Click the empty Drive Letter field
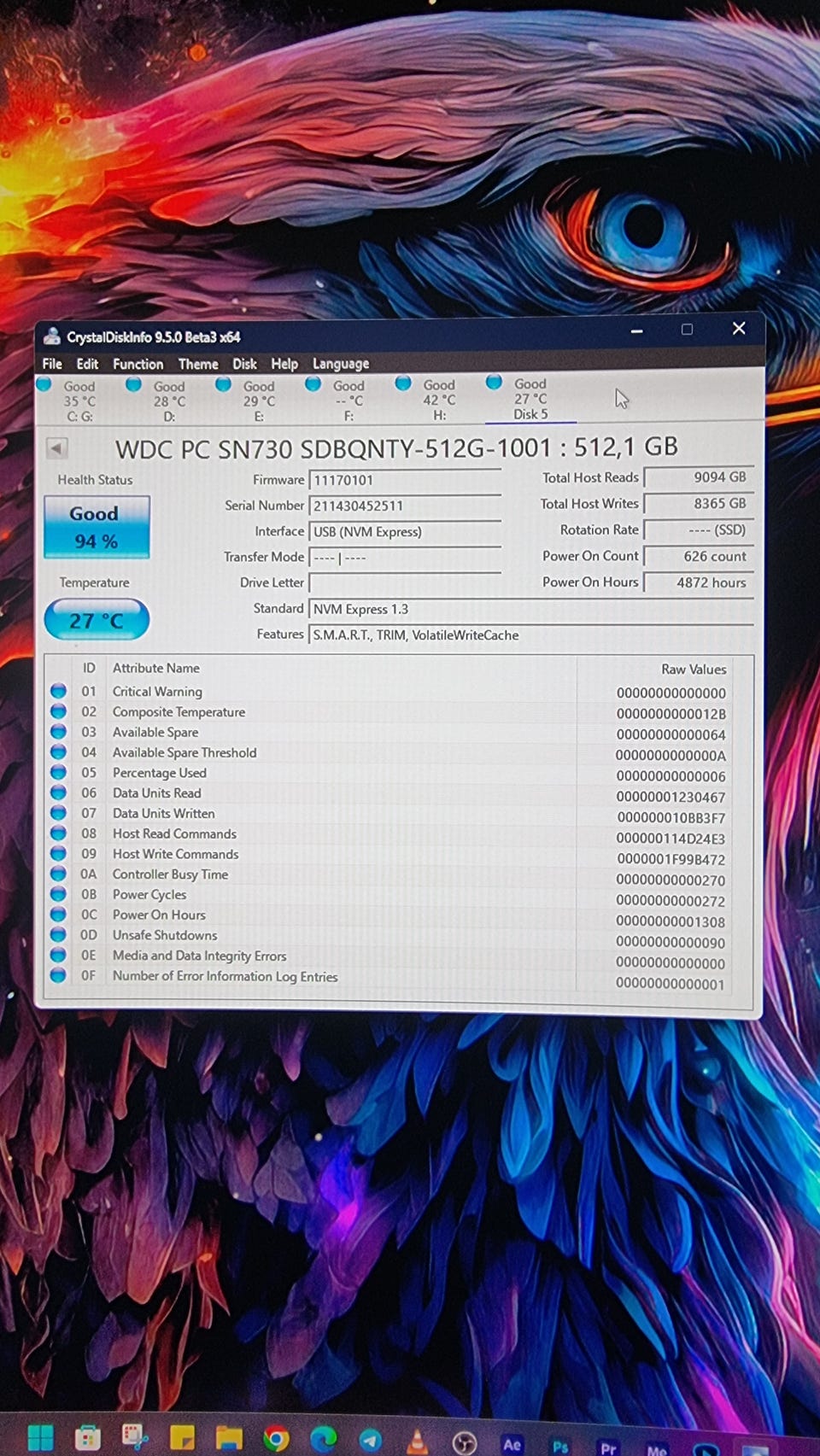820x1456 pixels. (405, 582)
